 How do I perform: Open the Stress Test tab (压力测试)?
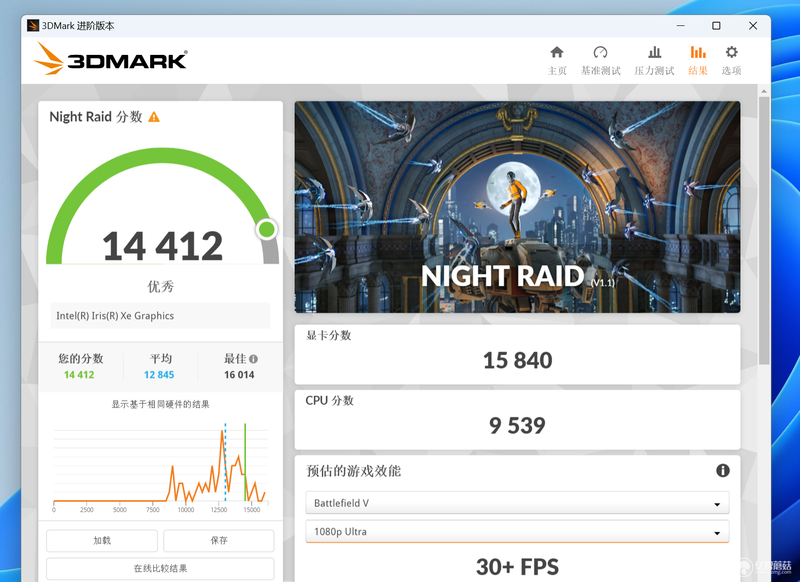tap(654, 60)
